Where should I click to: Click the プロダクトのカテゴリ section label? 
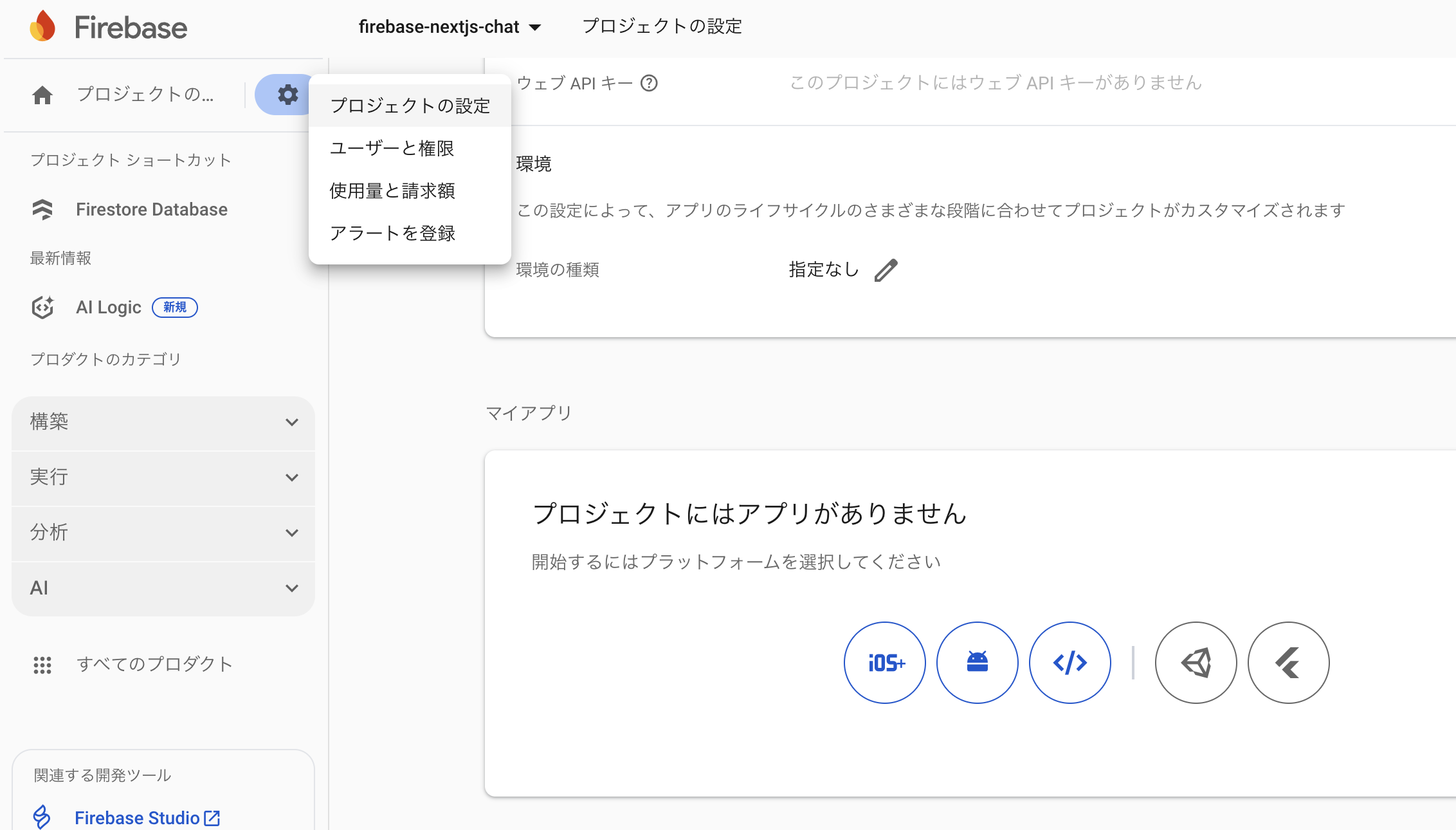[106, 359]
